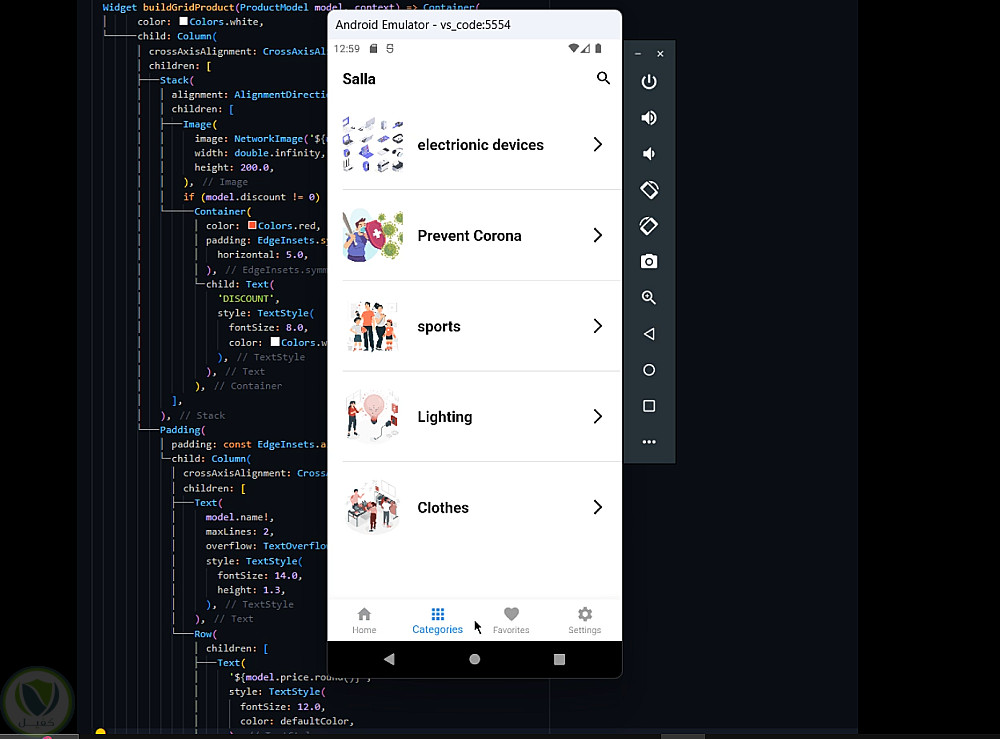Open emulator extended controls three dots
Viewport: 1000px width, 739px height.
[649, 442]
